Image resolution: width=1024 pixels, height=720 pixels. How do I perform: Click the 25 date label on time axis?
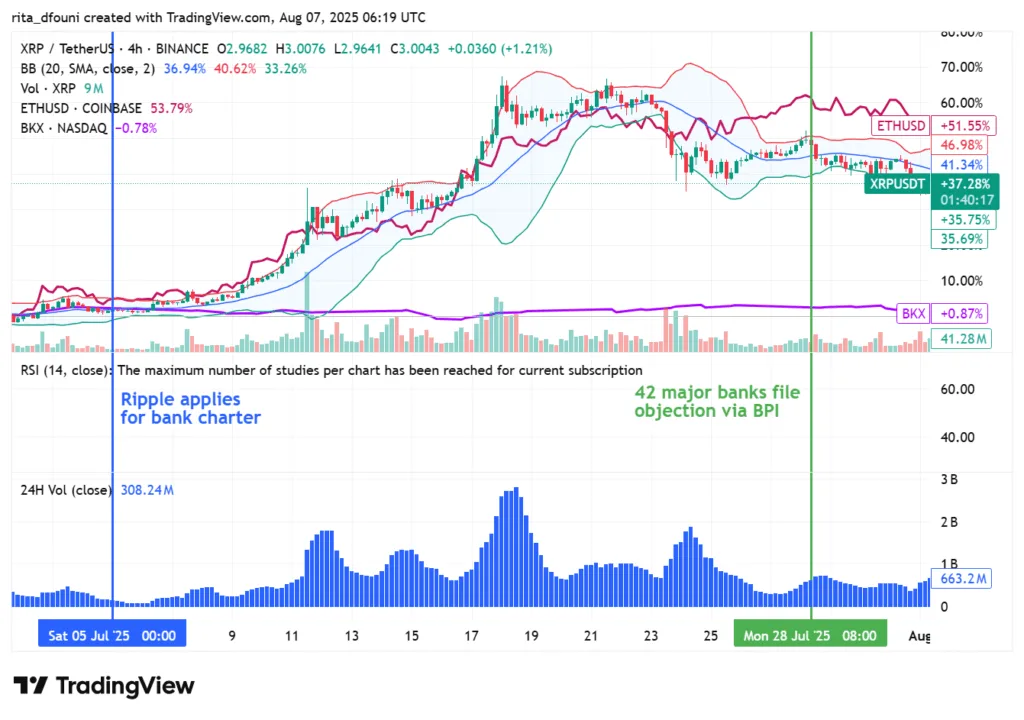click(x=711, y=636)
